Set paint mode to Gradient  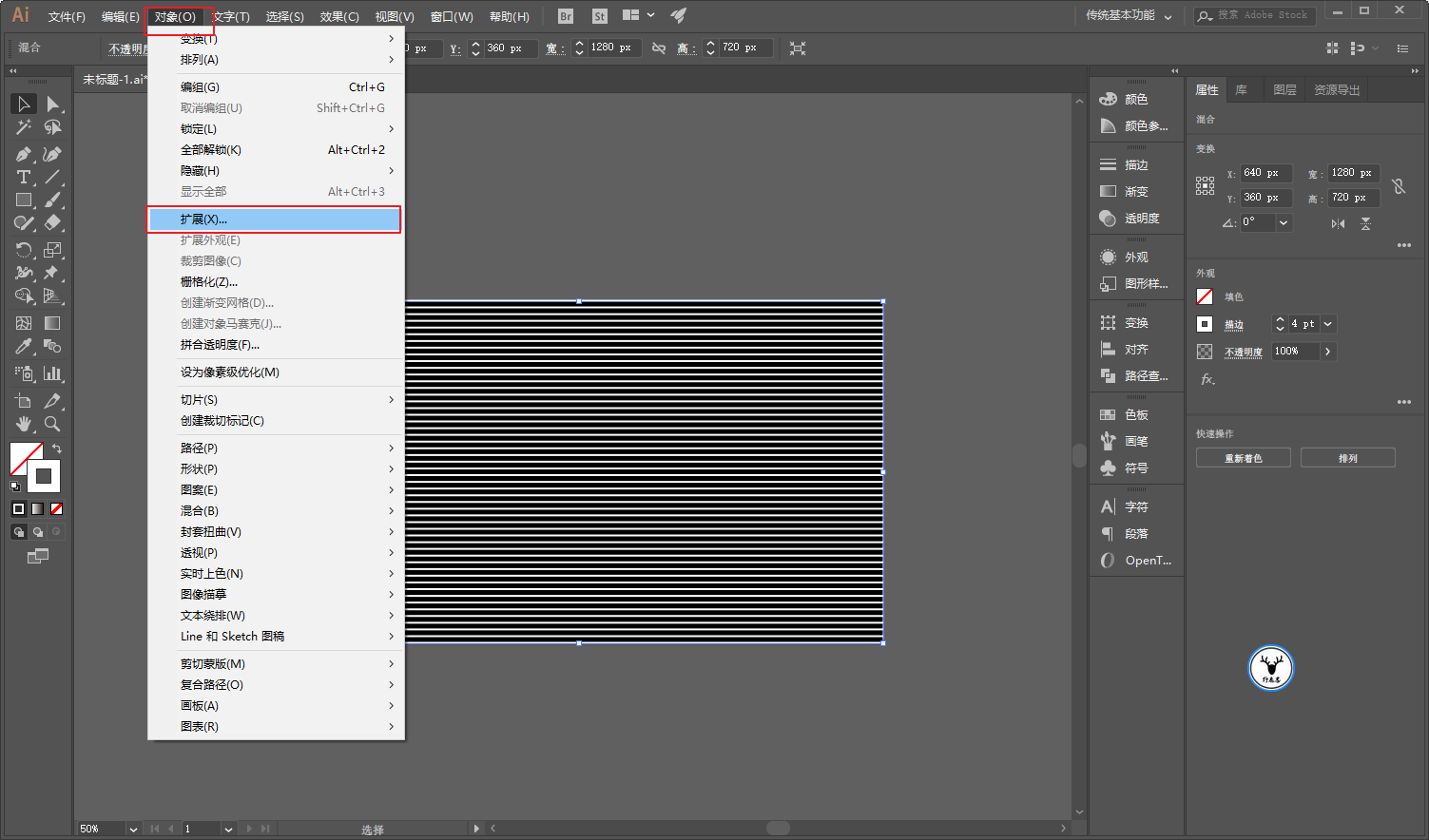37,509
